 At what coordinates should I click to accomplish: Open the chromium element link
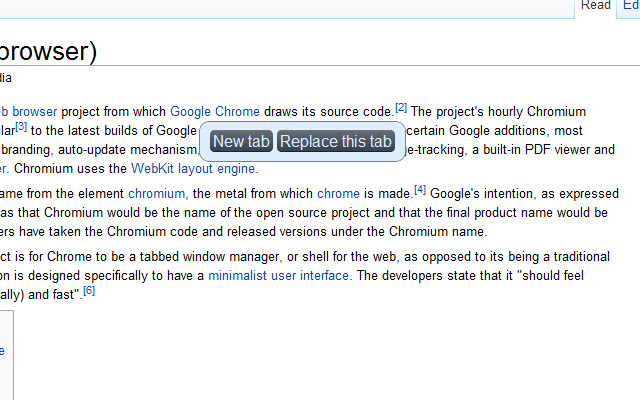click(156, 193)
